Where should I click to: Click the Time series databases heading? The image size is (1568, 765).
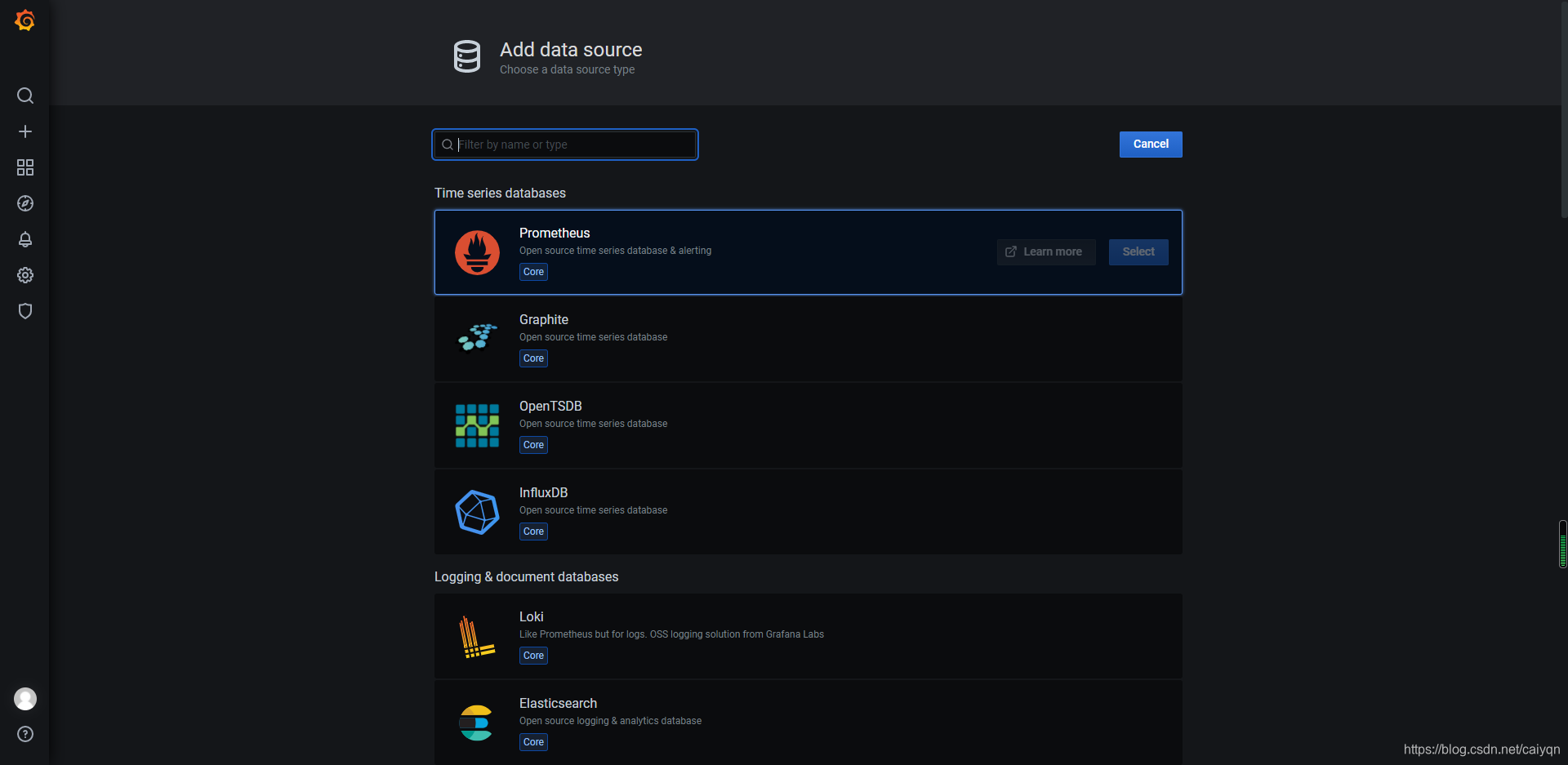click(x=500, y=193)
